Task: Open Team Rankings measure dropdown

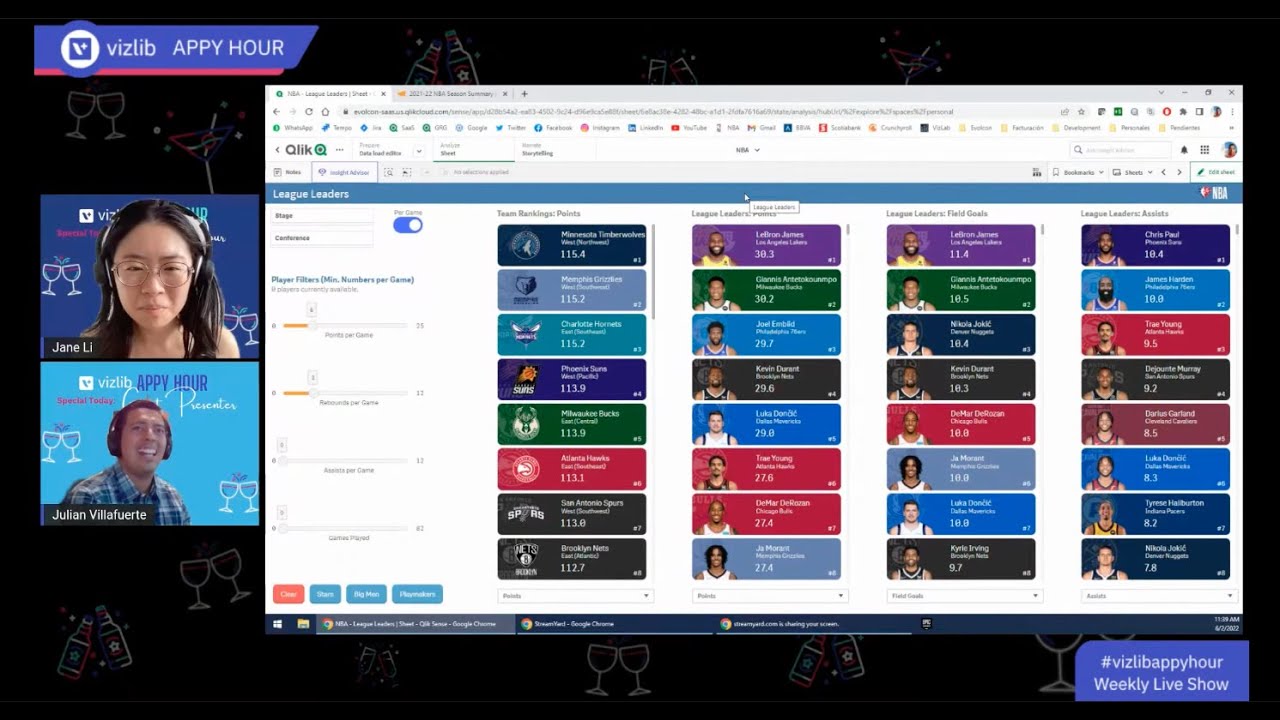Action: [x=575, y=596]
